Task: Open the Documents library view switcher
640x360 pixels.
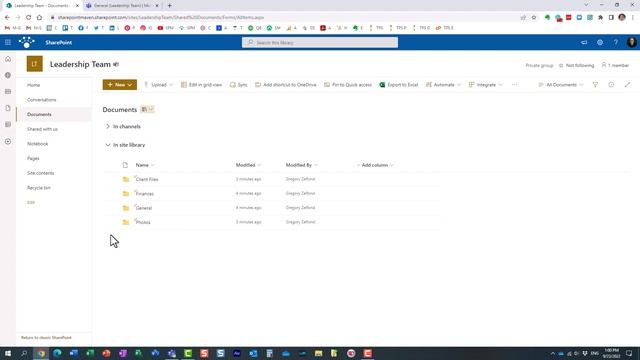Action: [147, 109]
